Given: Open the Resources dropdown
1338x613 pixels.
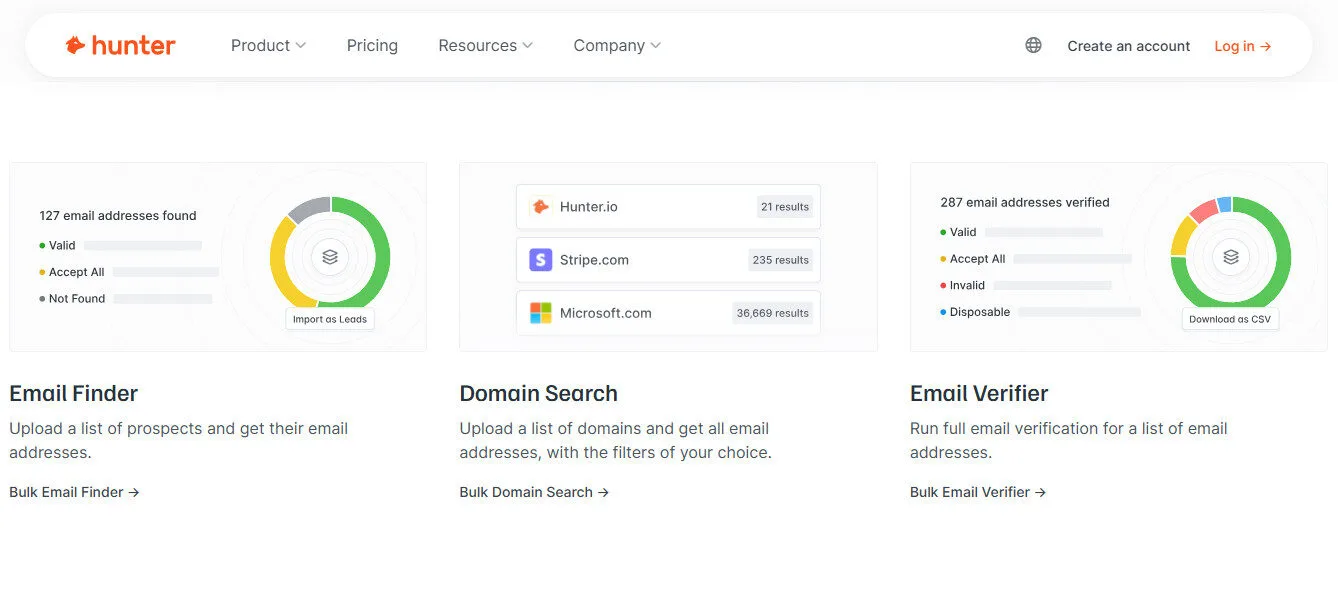Looking at the screenshot, I should [x=484, y=45].
